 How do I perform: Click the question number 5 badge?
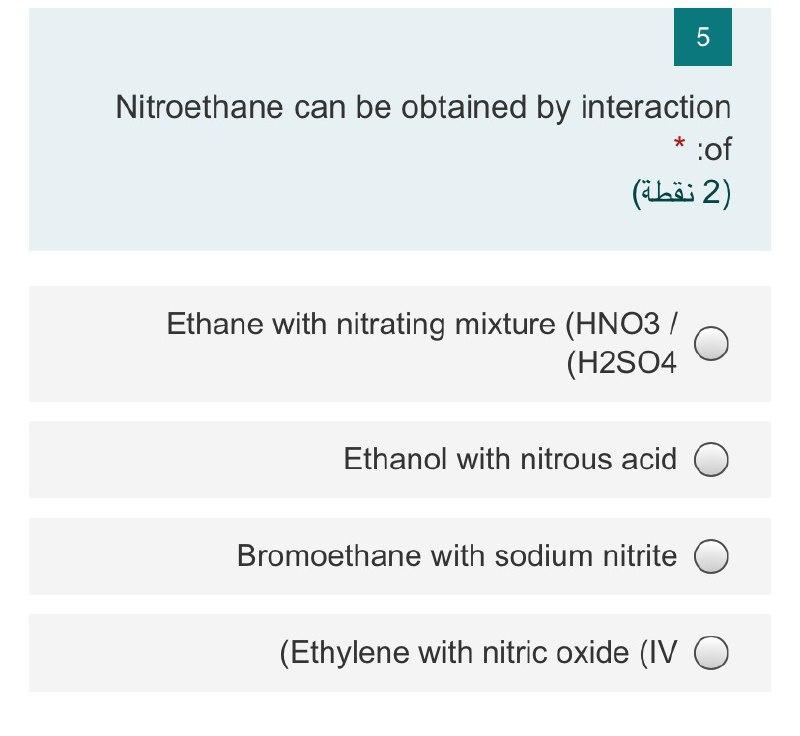tap(702, 38)
